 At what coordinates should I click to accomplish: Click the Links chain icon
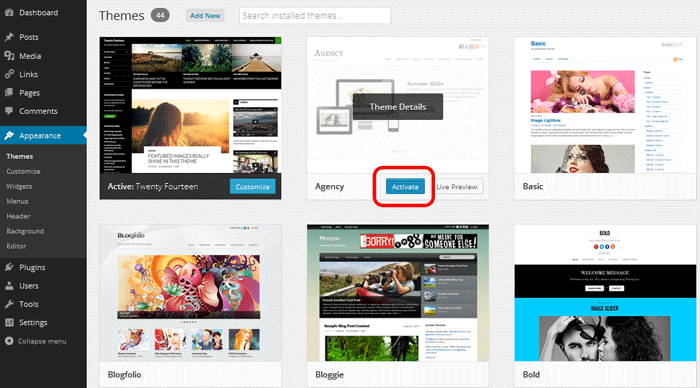coord(9,74)
